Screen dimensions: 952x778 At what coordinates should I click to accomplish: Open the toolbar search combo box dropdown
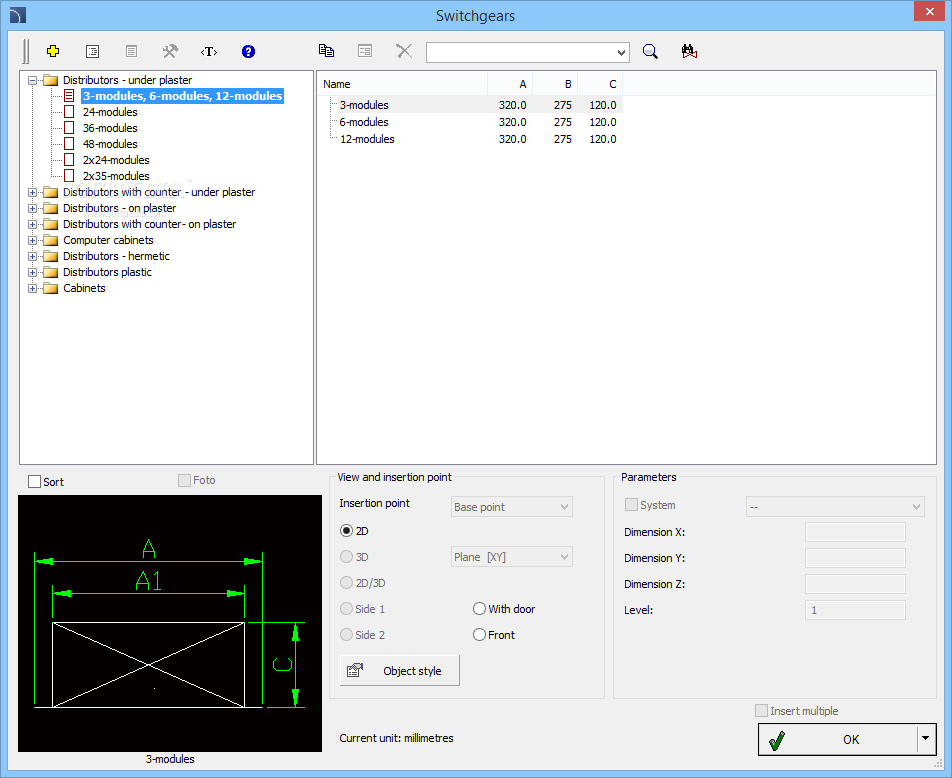click(621, 52)
